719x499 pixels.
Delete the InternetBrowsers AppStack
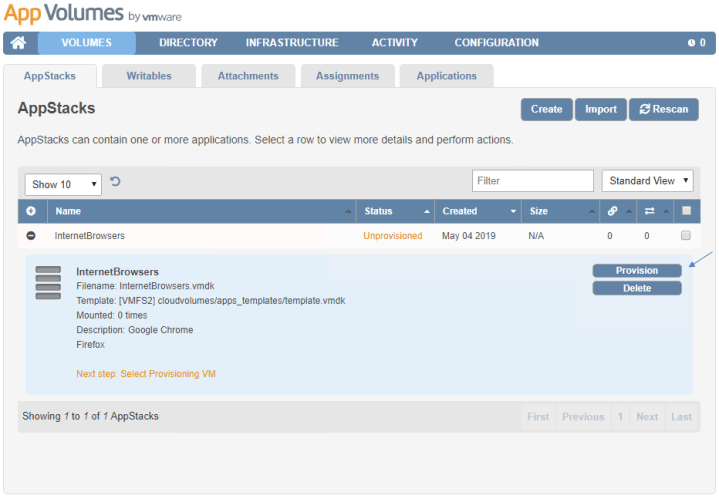tap(637, 288)
